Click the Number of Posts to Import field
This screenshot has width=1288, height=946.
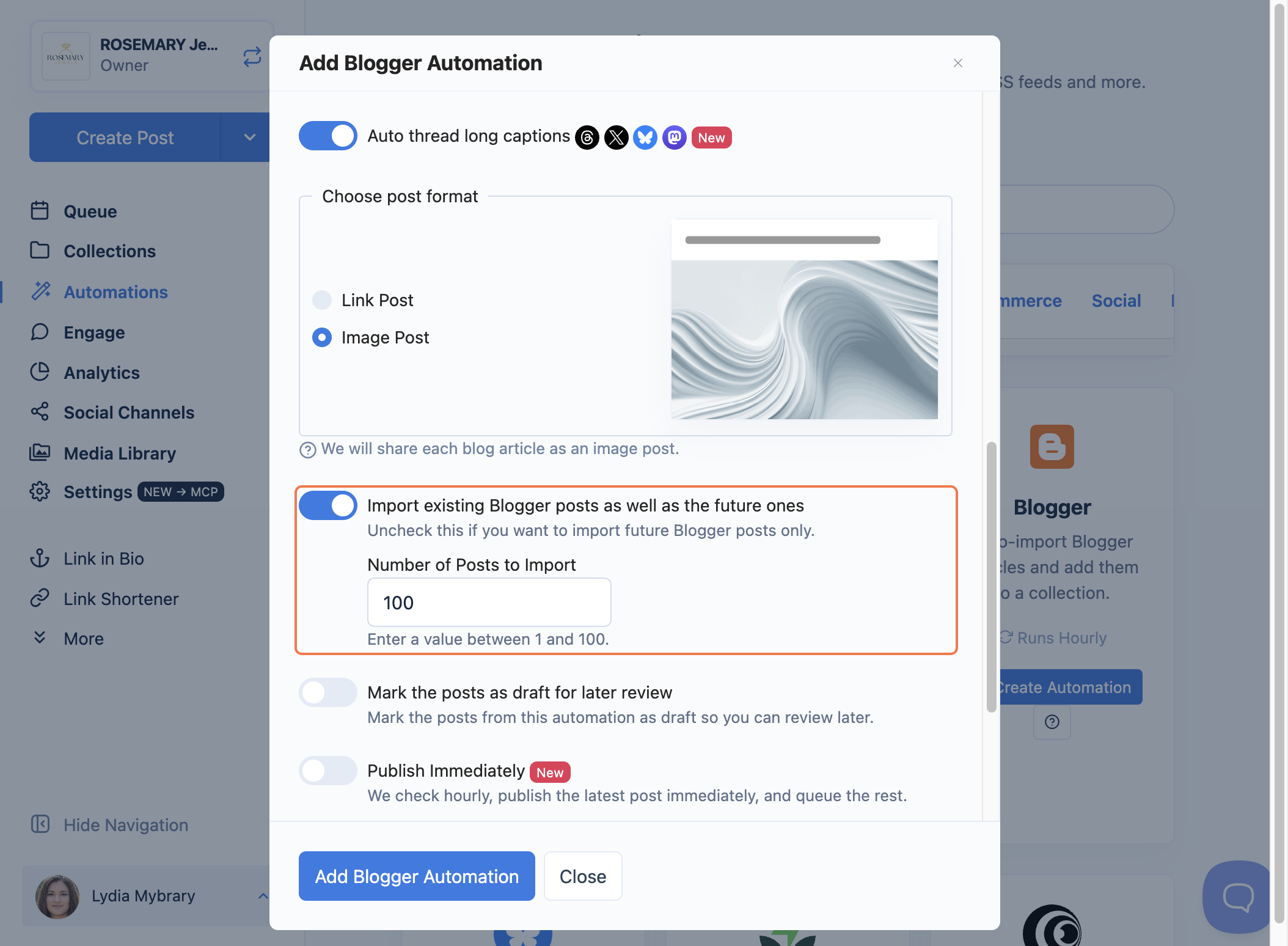(489, 603)
